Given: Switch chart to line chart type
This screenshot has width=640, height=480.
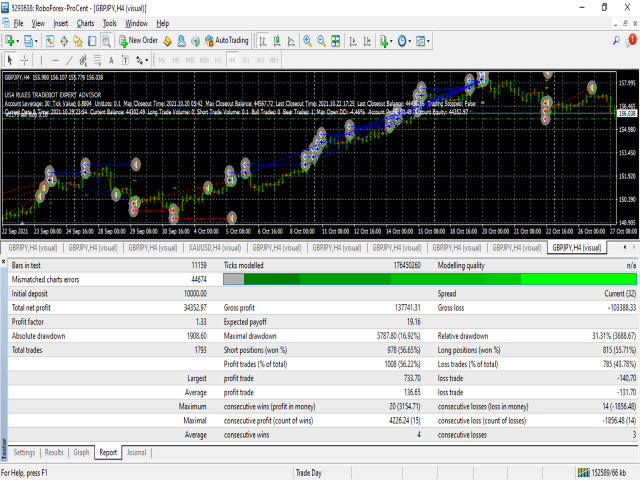Looking at the screenshot, I should click(291, 41).
